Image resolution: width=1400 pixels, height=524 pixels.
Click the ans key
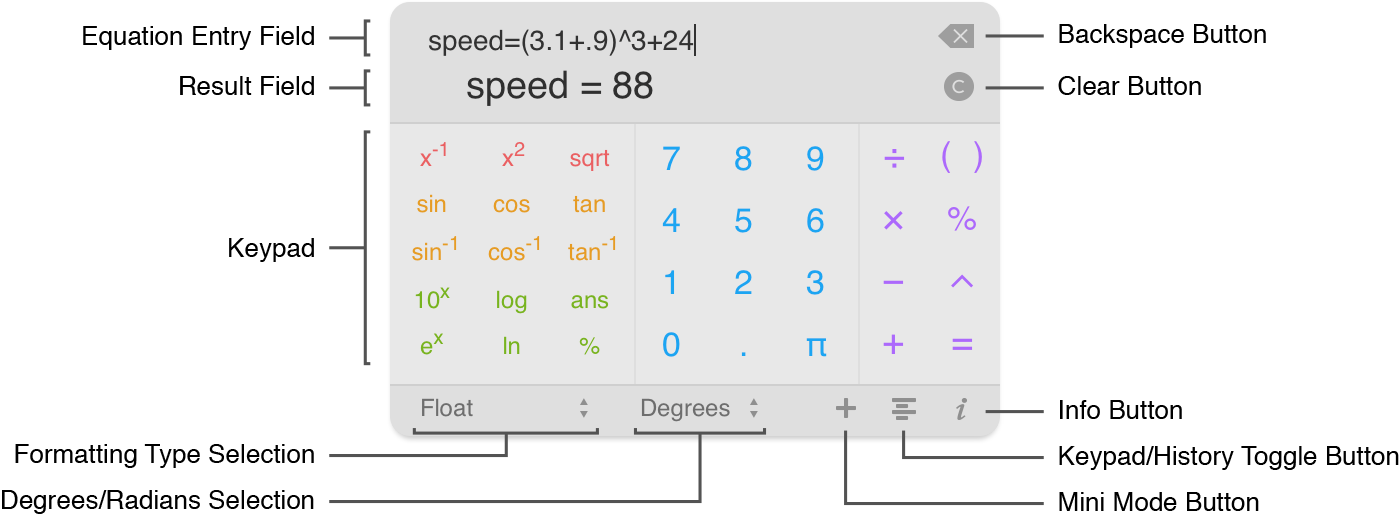tap(589, 301)
